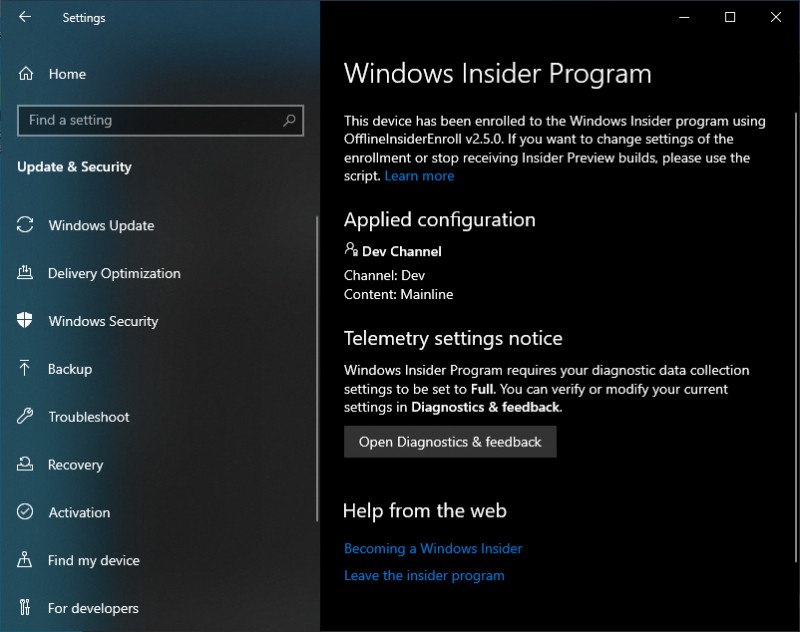Select the Windows Security shield icon
Image resolution: width=800 pixels, height=632 pixels.
[x=24, y=321]
